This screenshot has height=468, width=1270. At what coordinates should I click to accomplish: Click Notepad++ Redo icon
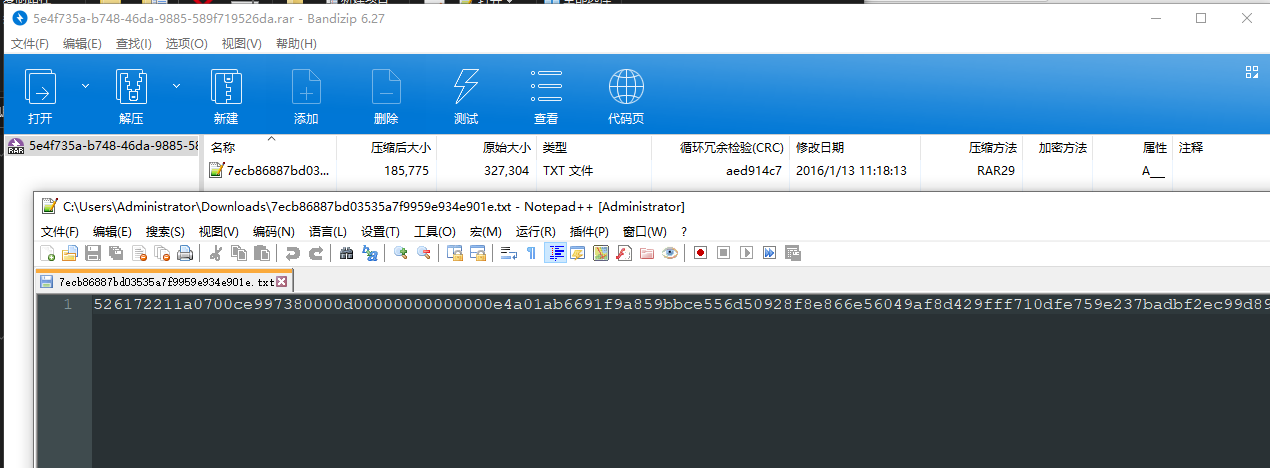point(316,253)
